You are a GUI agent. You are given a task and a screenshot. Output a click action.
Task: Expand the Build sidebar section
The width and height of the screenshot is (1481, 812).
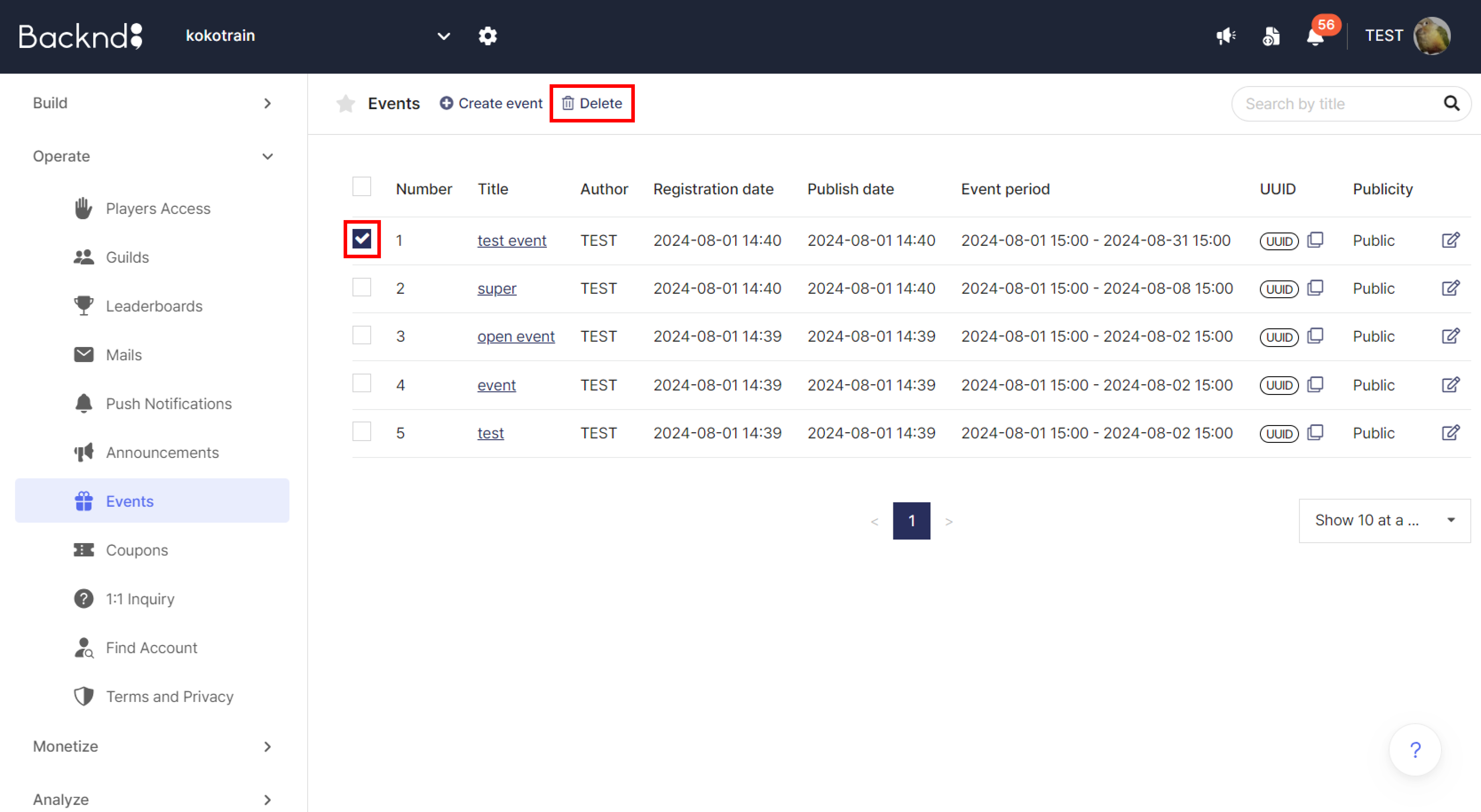(152, 103)
